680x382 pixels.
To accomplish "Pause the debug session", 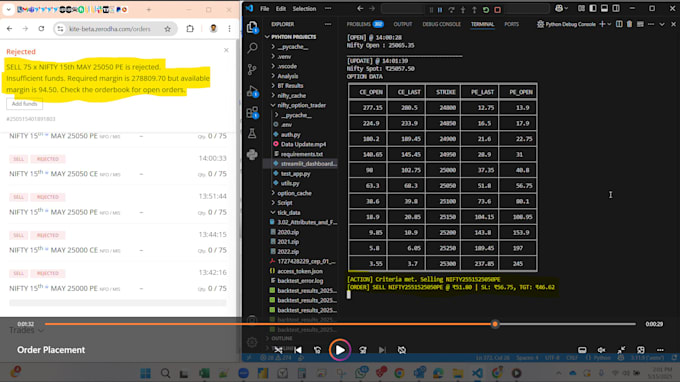I will pyautogui.click(x=440, y=10).
